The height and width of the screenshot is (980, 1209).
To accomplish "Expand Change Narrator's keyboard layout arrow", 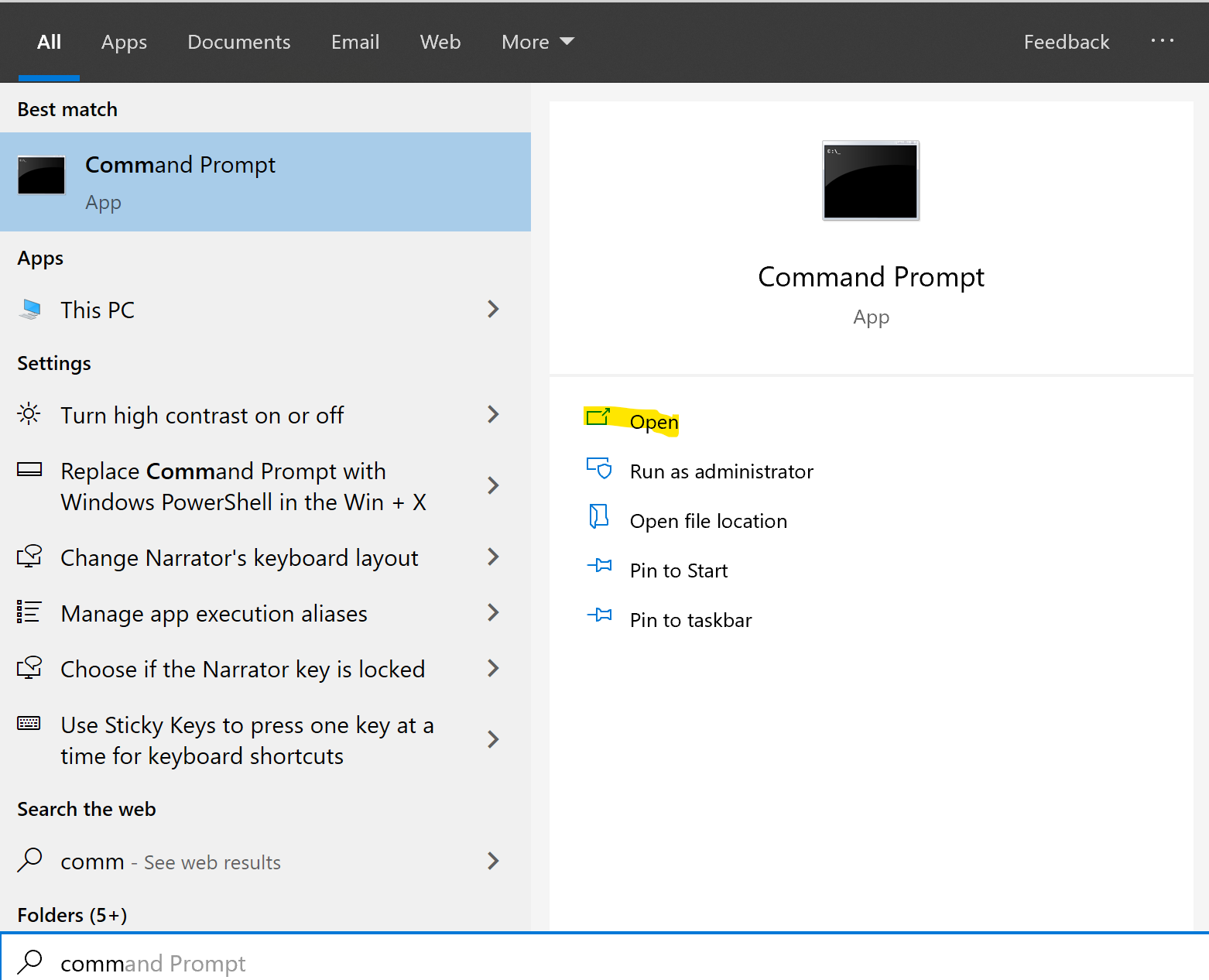I will click(x=493, y=557).
